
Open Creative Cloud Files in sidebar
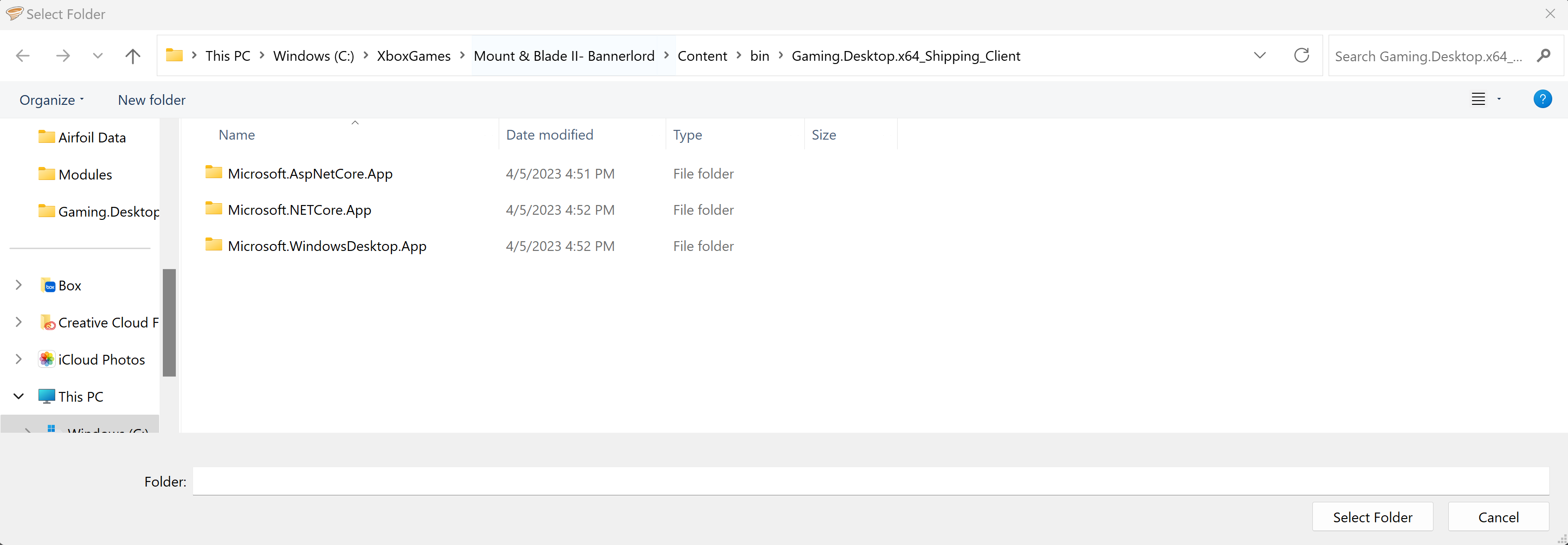click(107, 322)
